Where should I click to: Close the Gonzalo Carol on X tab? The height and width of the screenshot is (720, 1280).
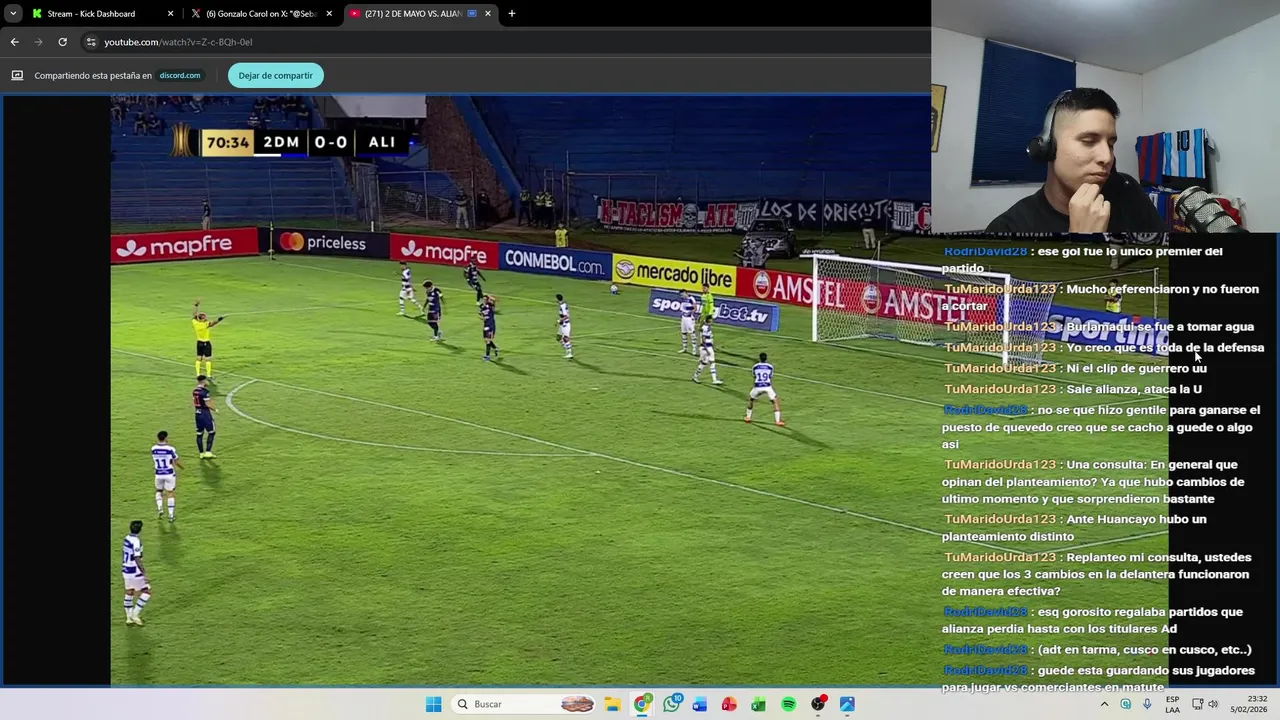pos(329,14)
